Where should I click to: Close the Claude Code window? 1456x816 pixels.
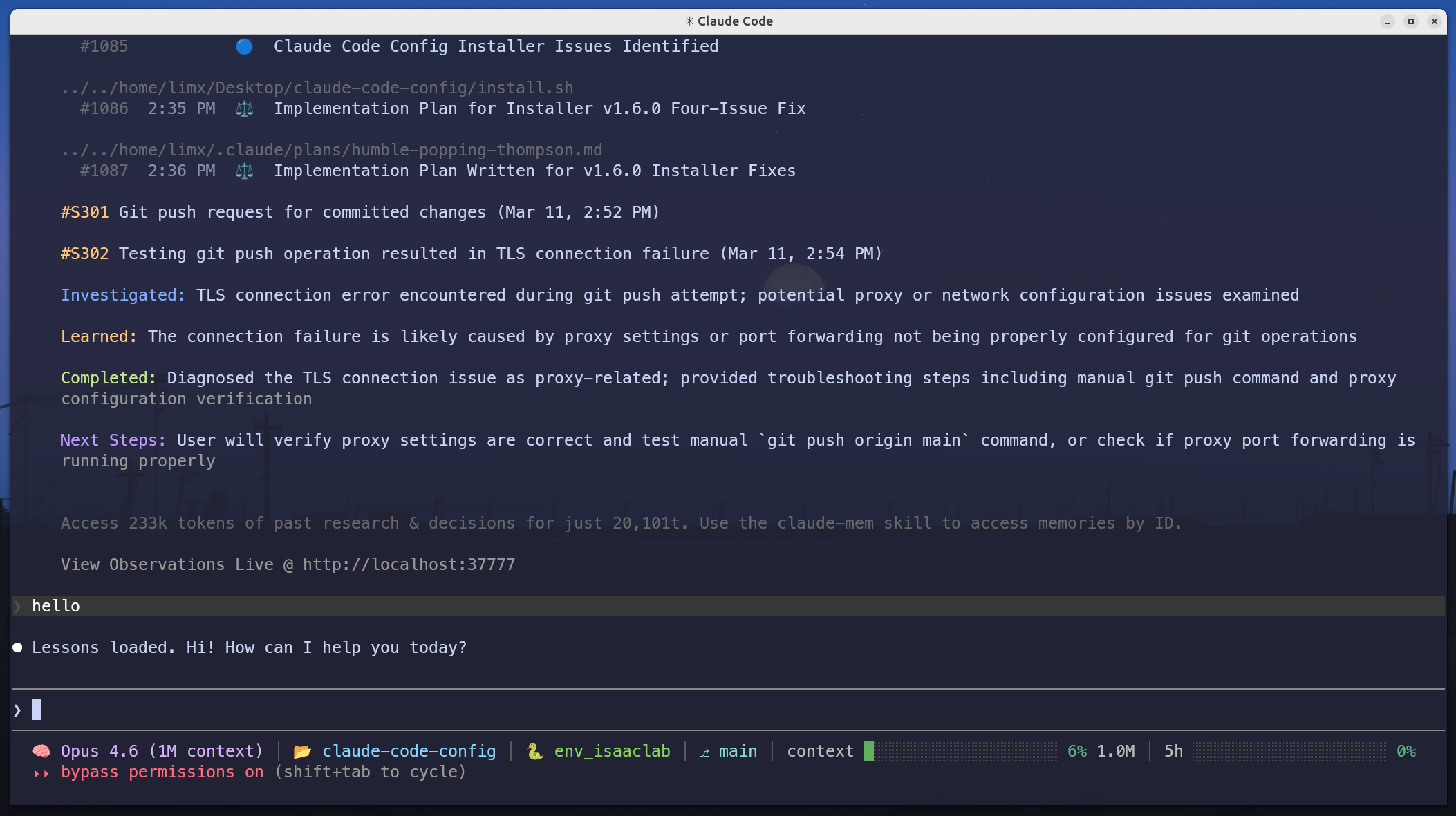coord(1435,21)
